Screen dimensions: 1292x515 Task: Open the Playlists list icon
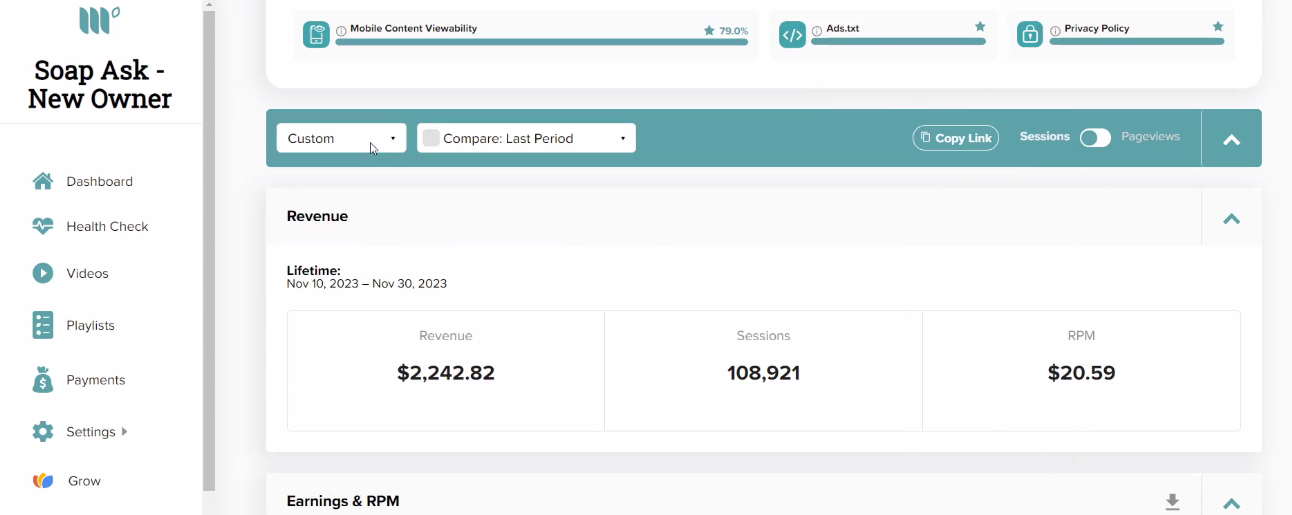43,325
